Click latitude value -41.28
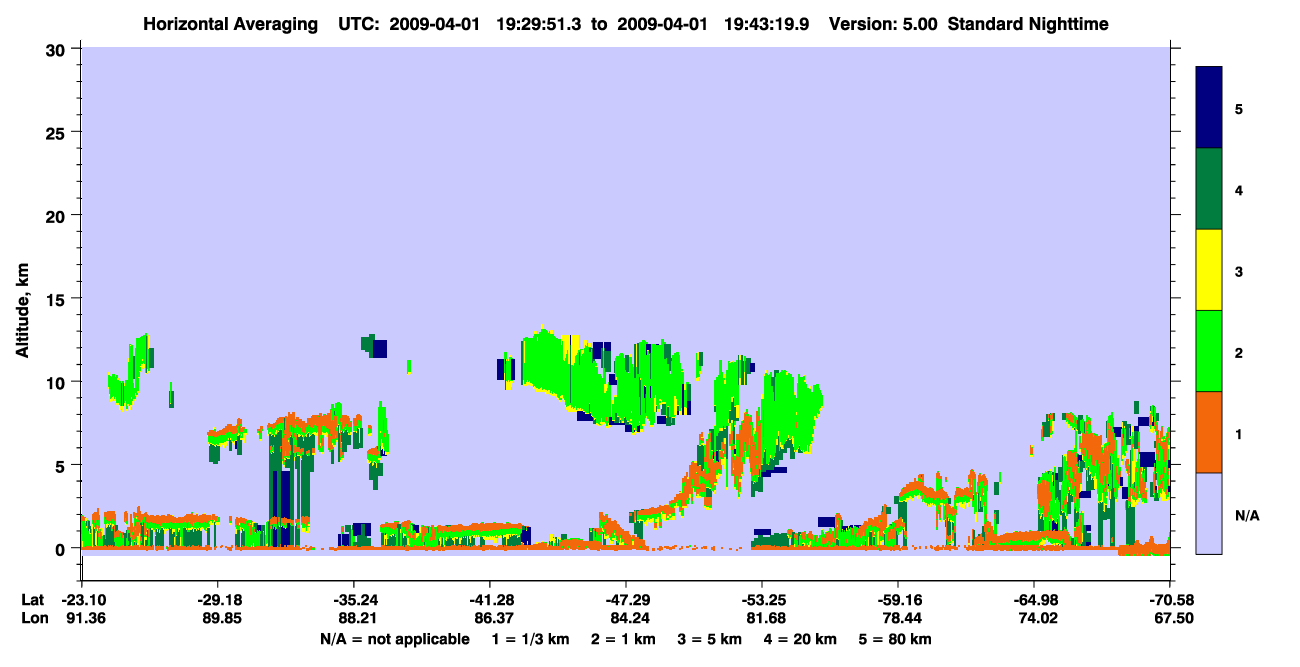The height and width of the screenshot is (667, 1300). pos(489,600)
